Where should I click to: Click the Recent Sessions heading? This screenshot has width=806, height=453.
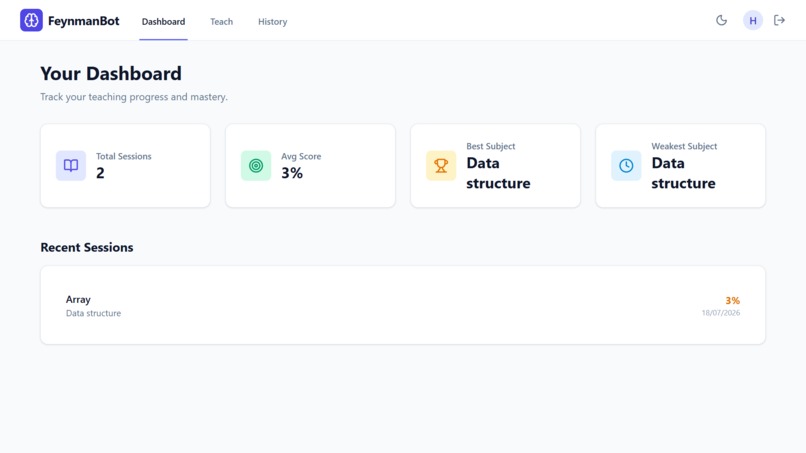click(87, 247)
